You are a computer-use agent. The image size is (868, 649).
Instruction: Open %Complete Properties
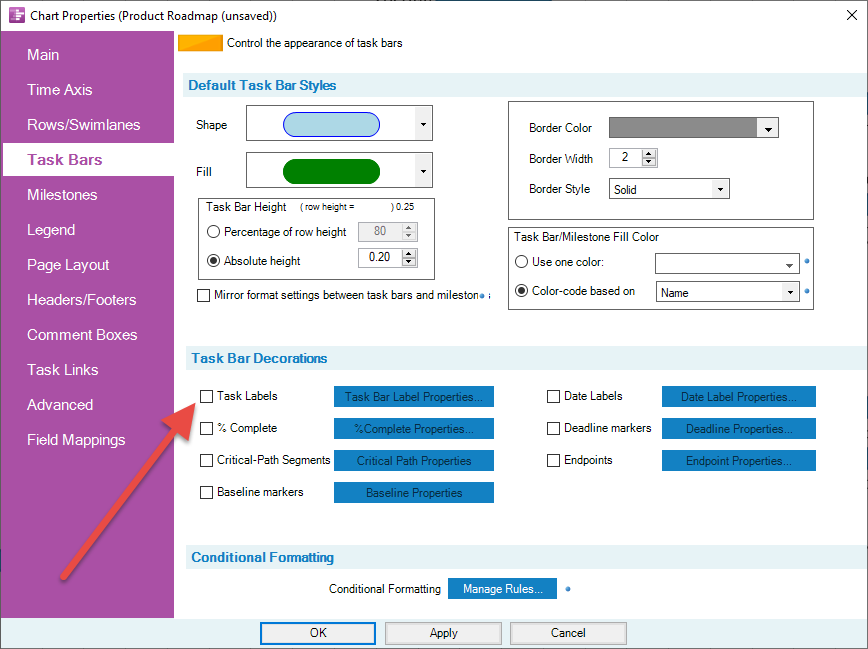pyautogui.click(x=414, y=429)
